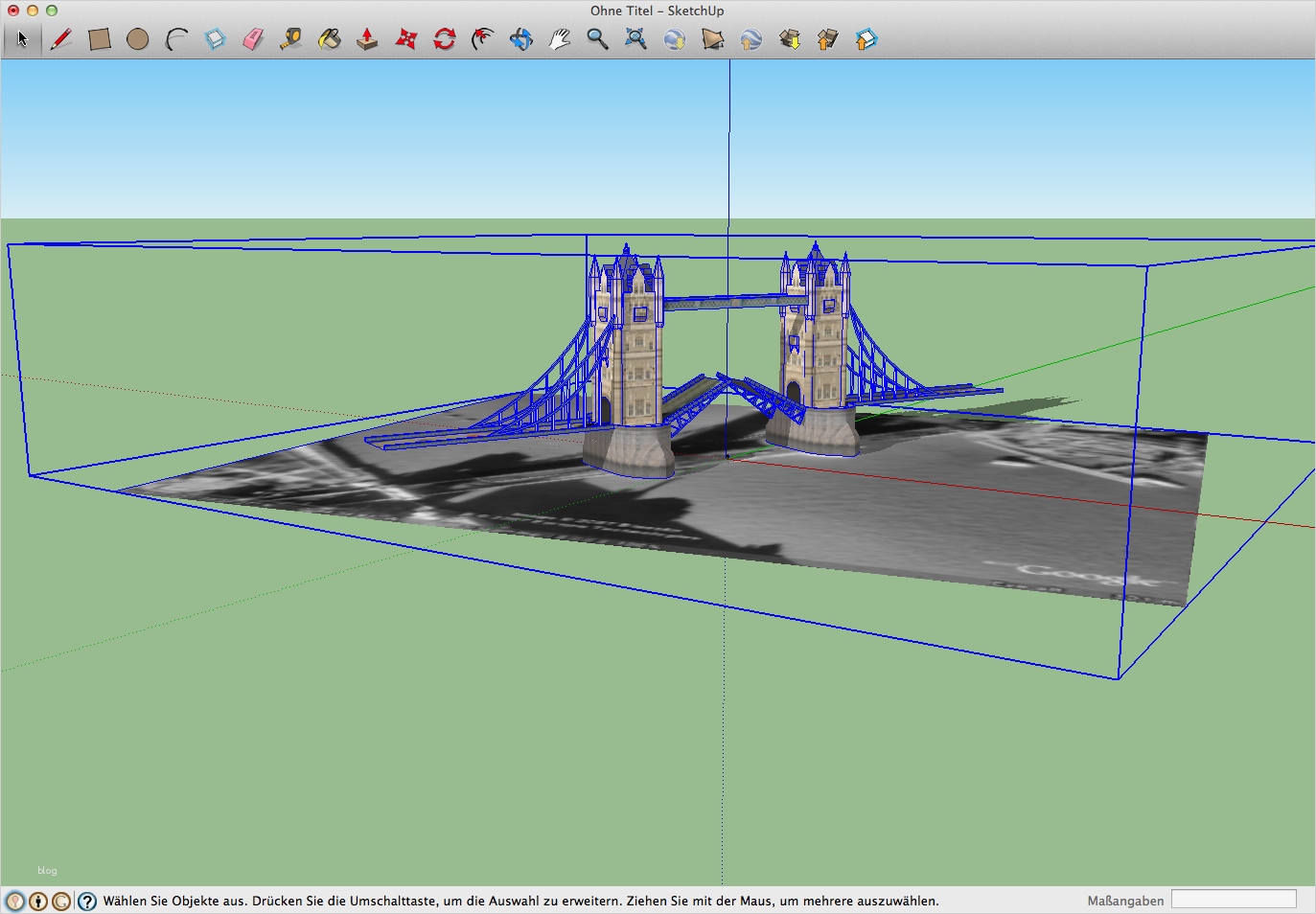Select the Paint Bucket tool
The width and height of the screenshot is (1316, 914).
click(x=330, y=39)
